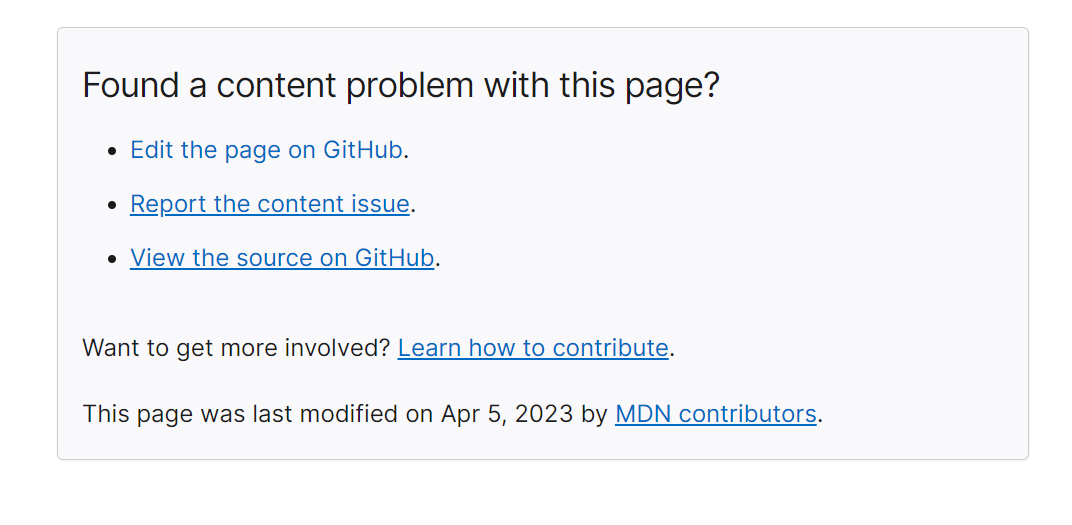Image resolution: width=1072 pixels, height=525 pixels.
Task: Click the bullet before Edit the page
Action: click(x=113, y=151)
